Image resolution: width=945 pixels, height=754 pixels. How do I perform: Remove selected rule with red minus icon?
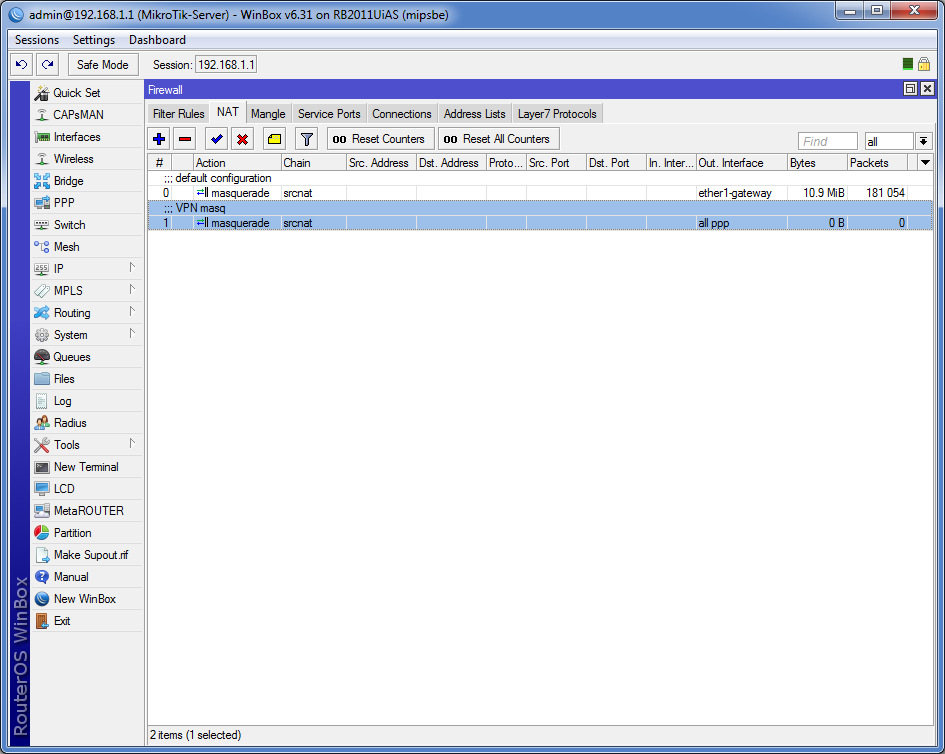(x=185, y=139)
